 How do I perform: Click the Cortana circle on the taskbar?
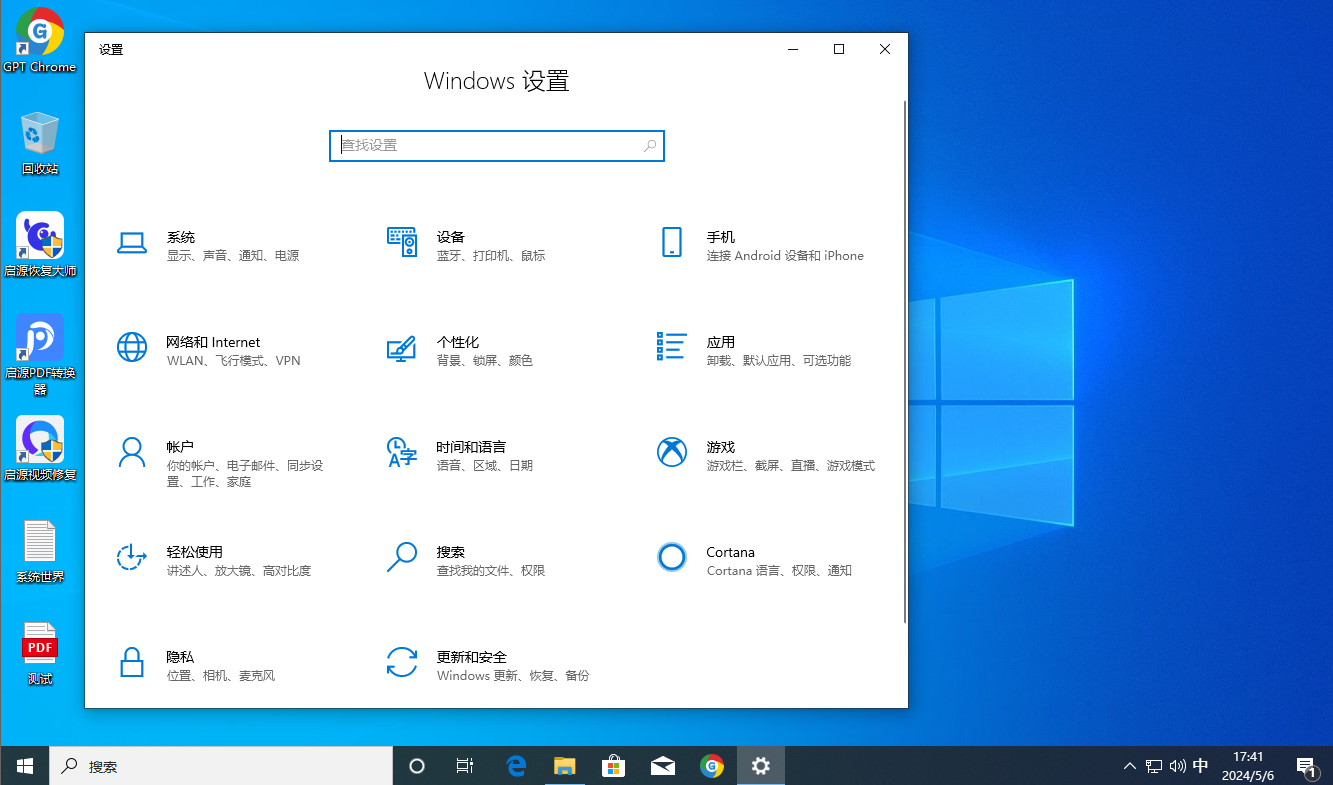point(417,766)
